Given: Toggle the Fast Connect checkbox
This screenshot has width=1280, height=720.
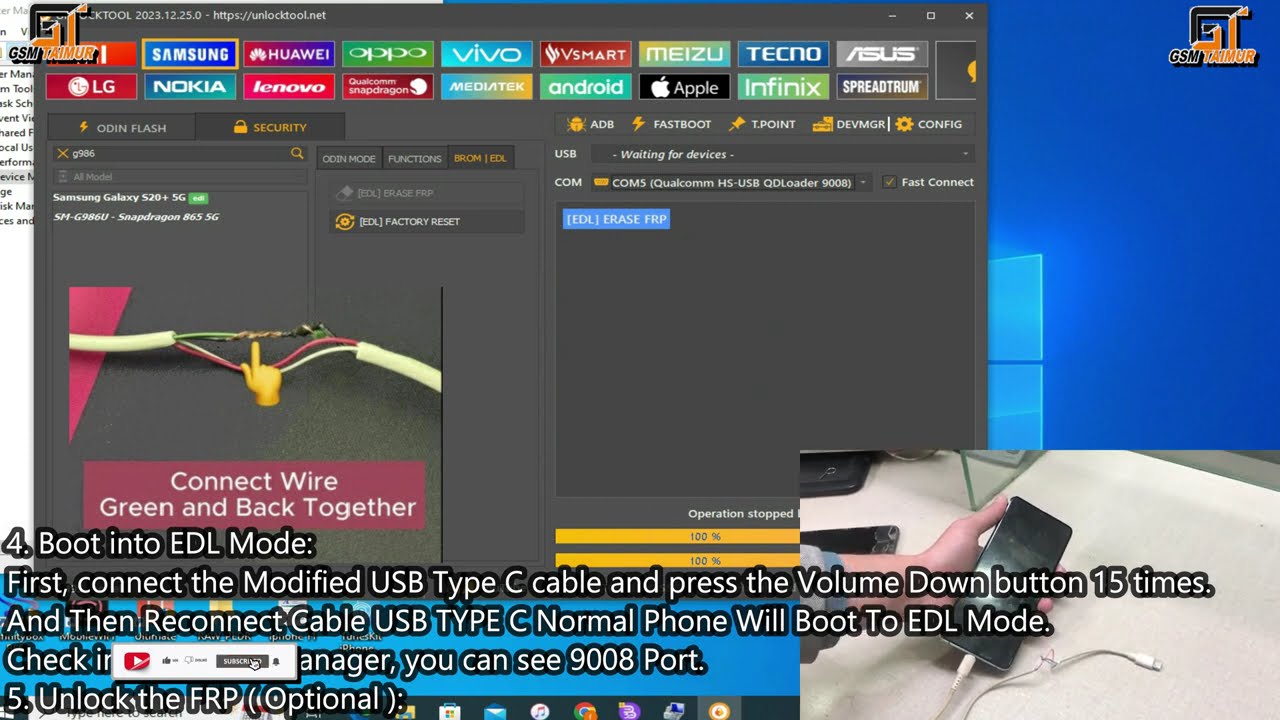Looking at the screenshot, I should [x=889, y=182].
